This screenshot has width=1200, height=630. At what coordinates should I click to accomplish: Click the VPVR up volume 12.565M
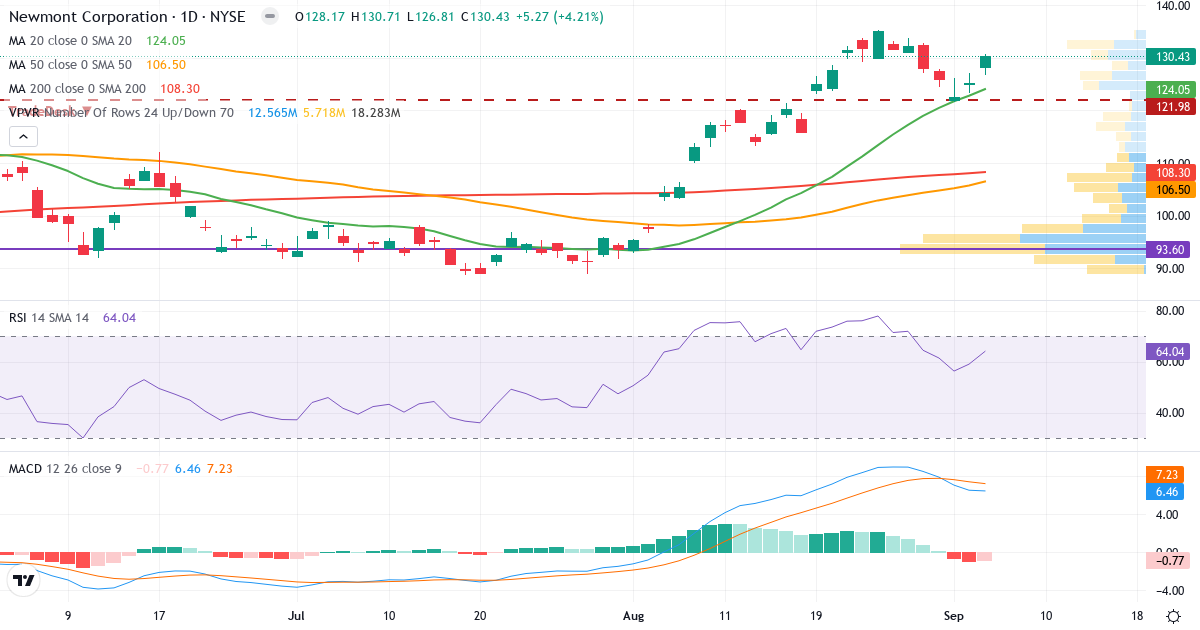coord(272,112)
